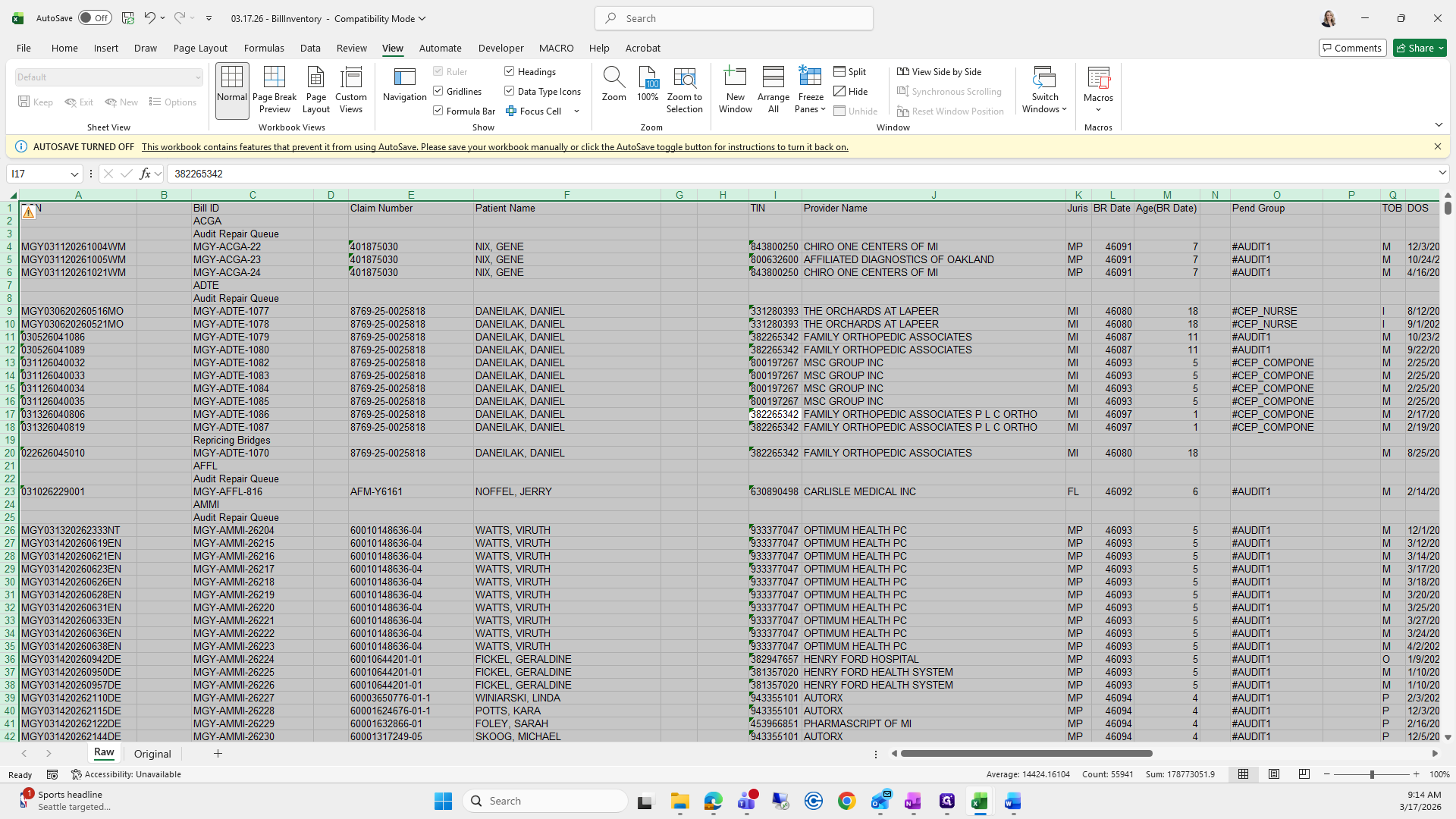1456x819 pixels.
Task: Click the AutoSave instructions link in yellow bar
Action: coord(494,147)
